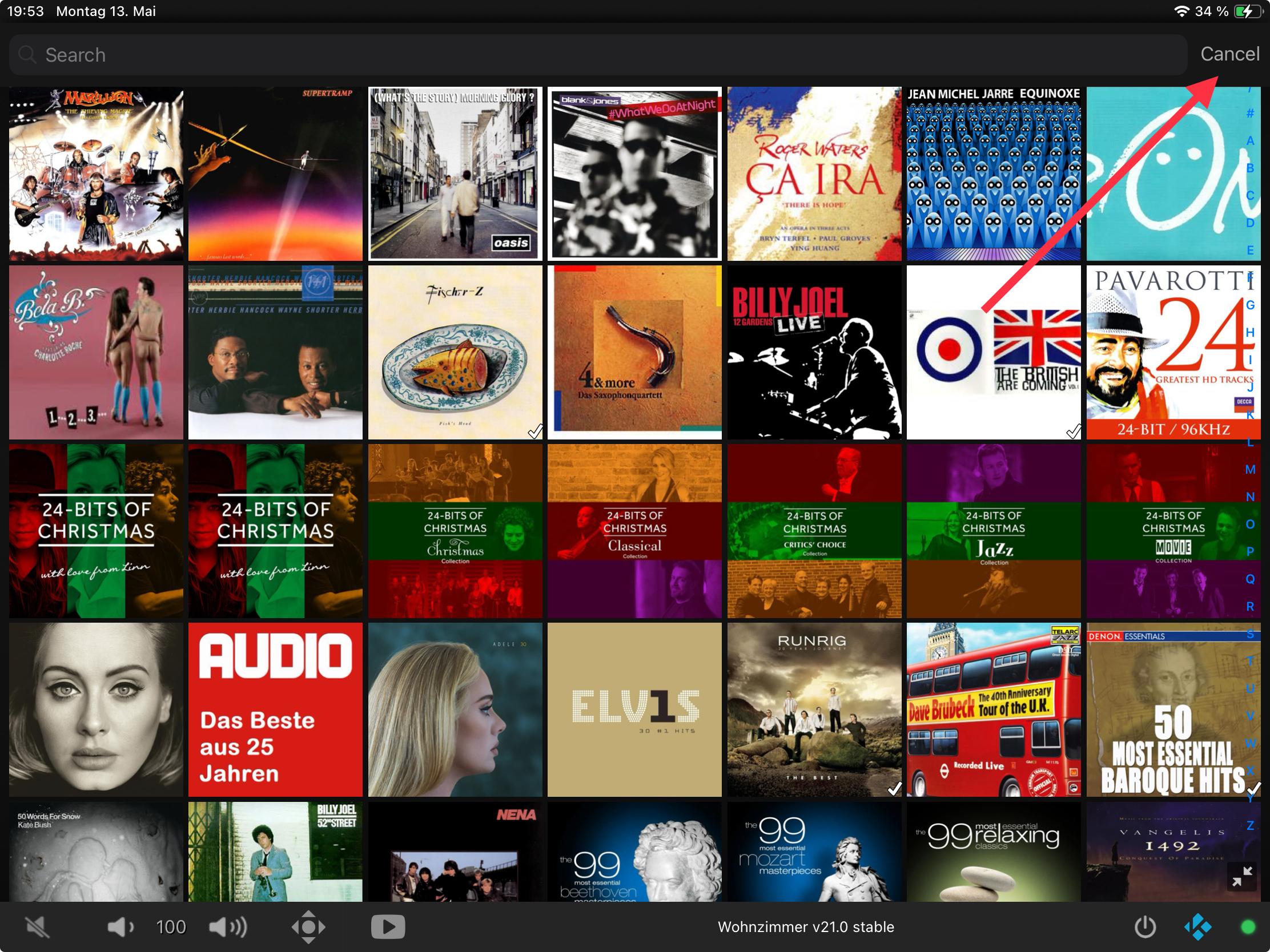
Task: Jump to letter A in index
Action: [1250, 140]
